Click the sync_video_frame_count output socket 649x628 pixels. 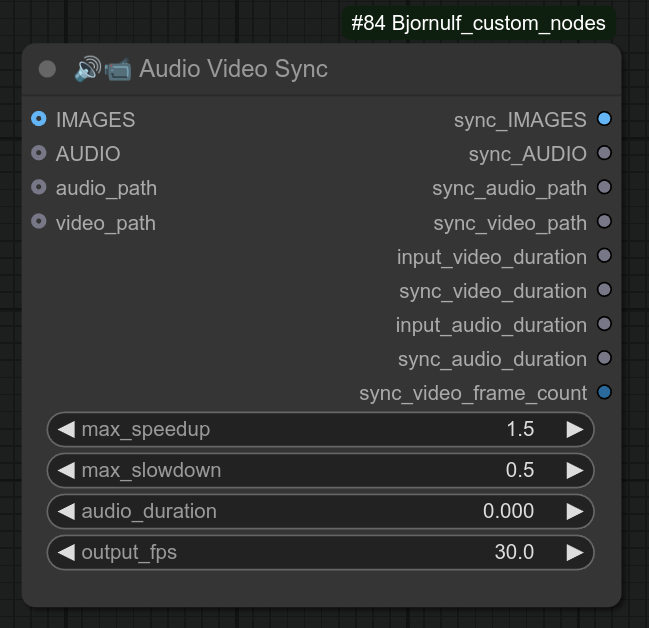pos(604,392)
